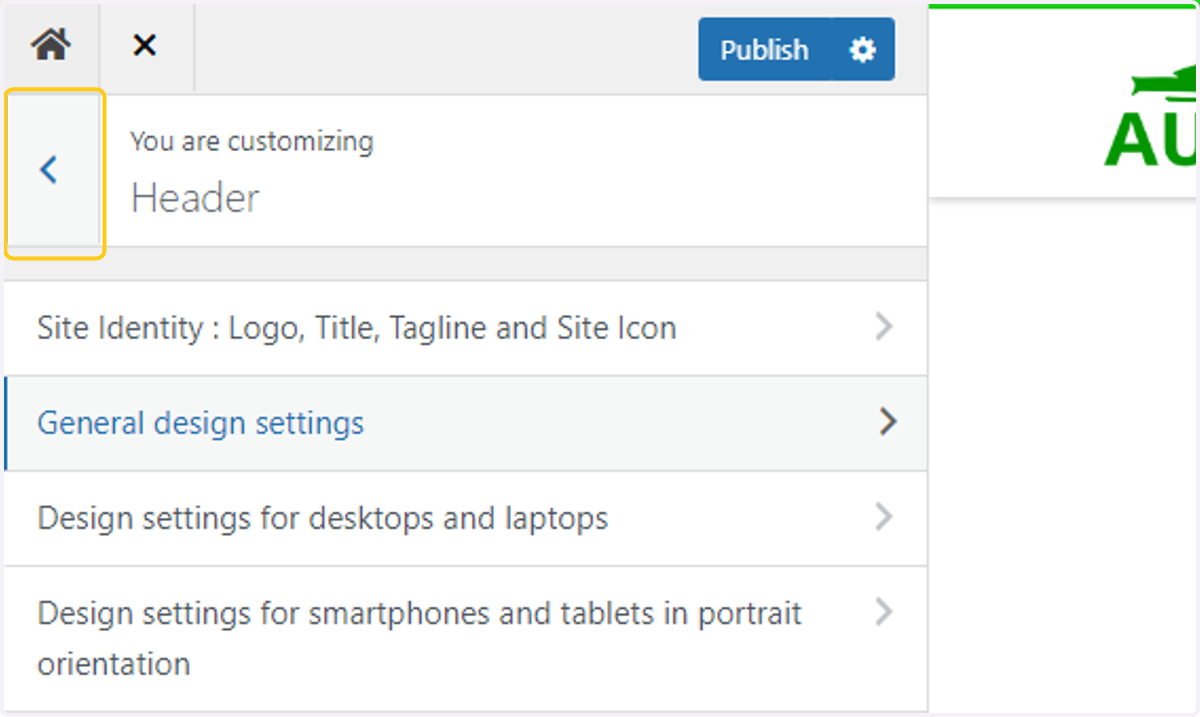This screenshot has height=717, width=1200.
Task: Open Design settings for smartphones and tablets
Action: coord(465,638)
